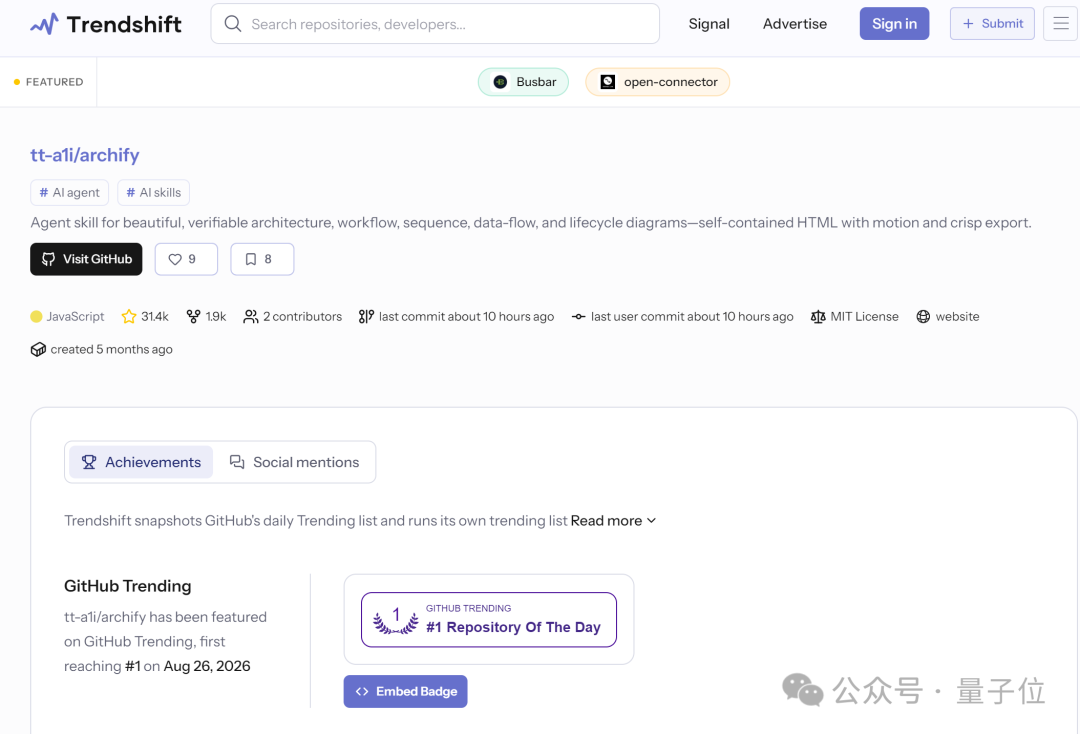Screen dimensions: 1080x734
Task: Click the Busbar logo icon
Action: pos(501,82)
